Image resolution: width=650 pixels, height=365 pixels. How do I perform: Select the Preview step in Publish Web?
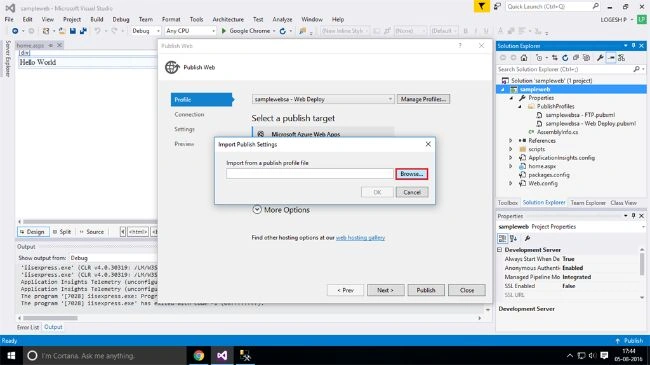pyautogui.click(x=184, y=144)
